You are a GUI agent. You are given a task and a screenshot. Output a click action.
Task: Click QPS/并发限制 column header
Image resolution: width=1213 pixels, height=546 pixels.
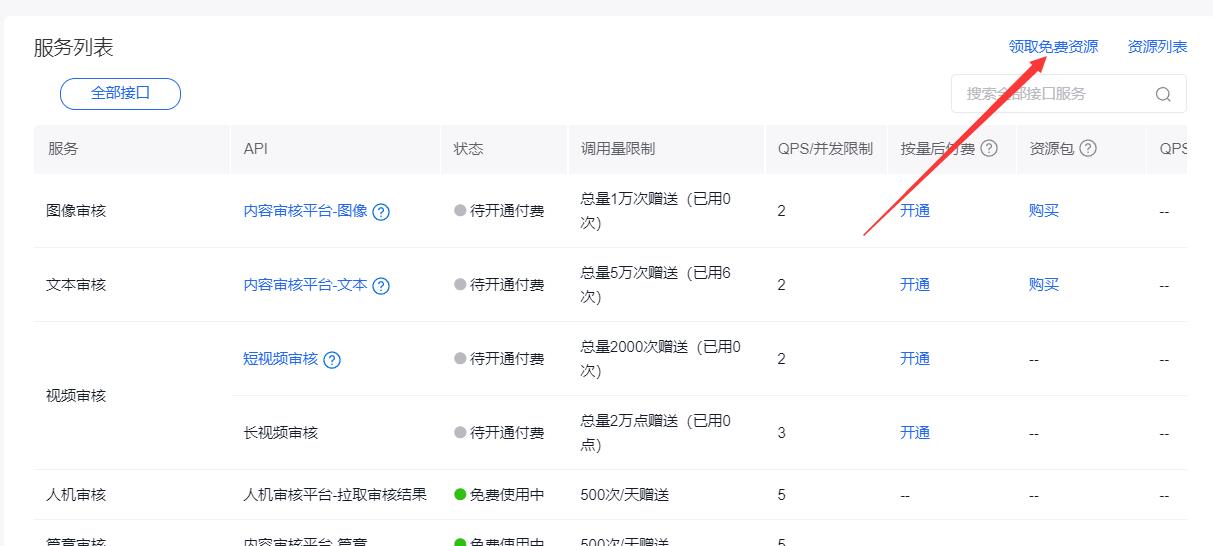coord(825,149)
